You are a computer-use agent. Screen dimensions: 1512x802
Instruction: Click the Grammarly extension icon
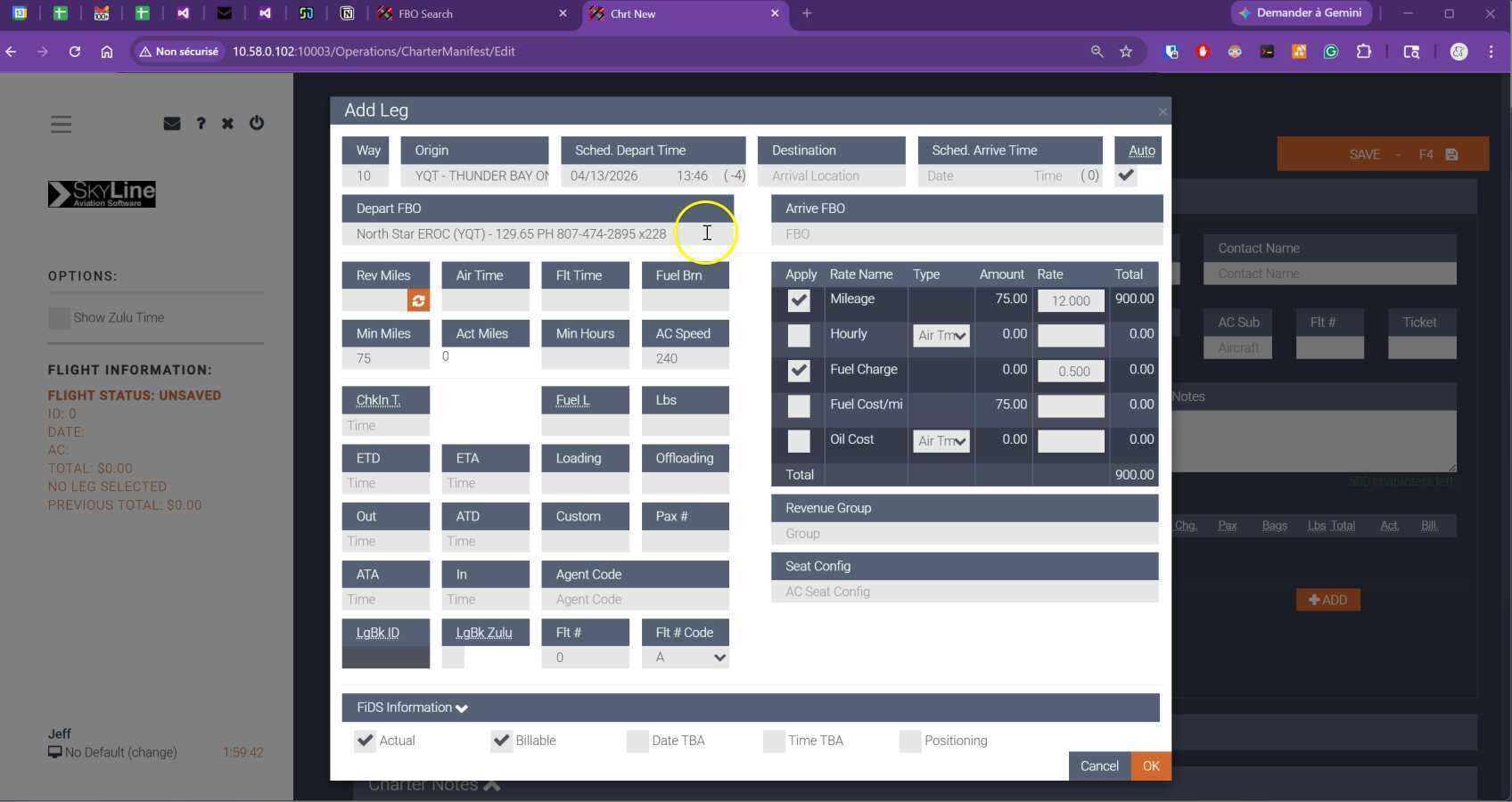pyautogui.click(x=1331, y=52)
